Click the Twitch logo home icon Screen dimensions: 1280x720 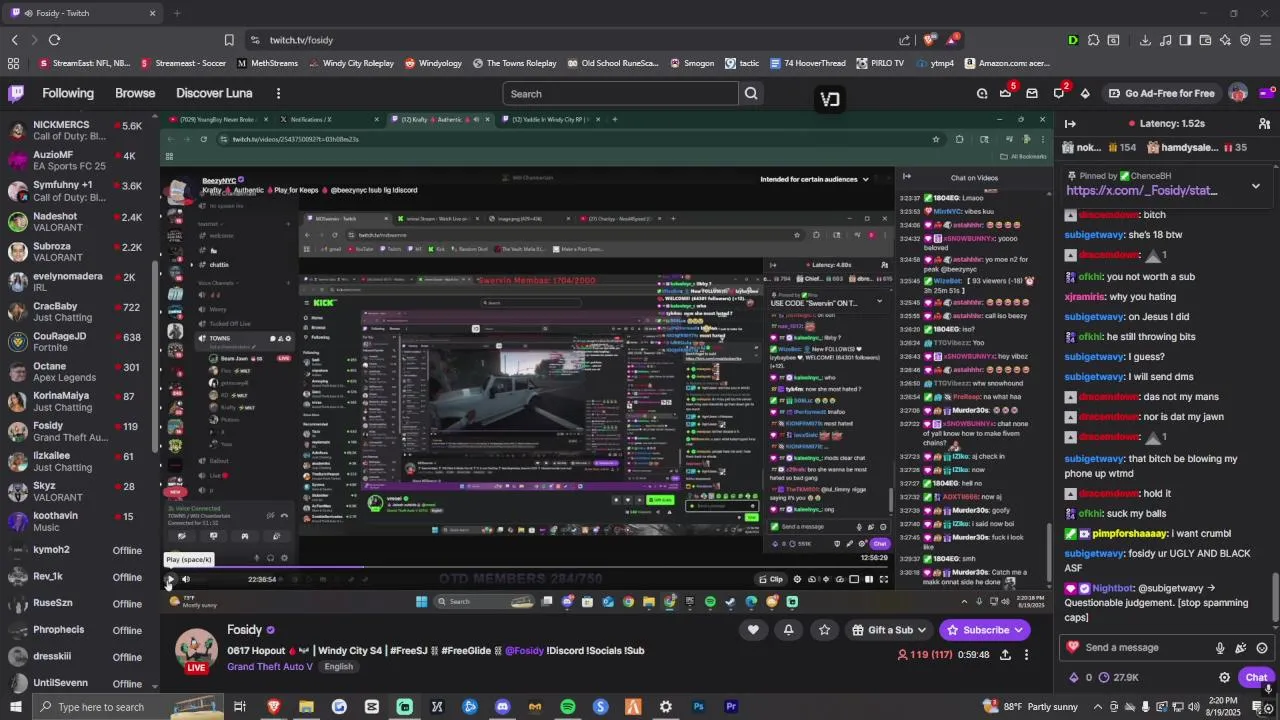point(16,93)
